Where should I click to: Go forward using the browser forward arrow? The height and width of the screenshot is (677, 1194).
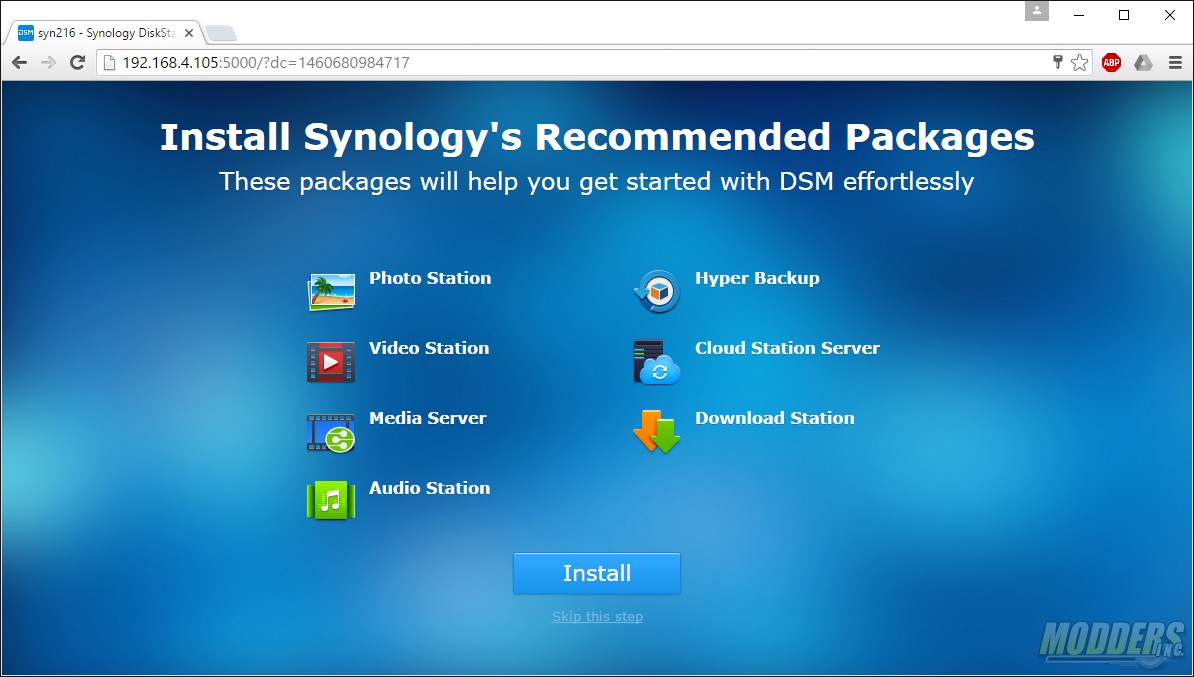coord(48,62)
